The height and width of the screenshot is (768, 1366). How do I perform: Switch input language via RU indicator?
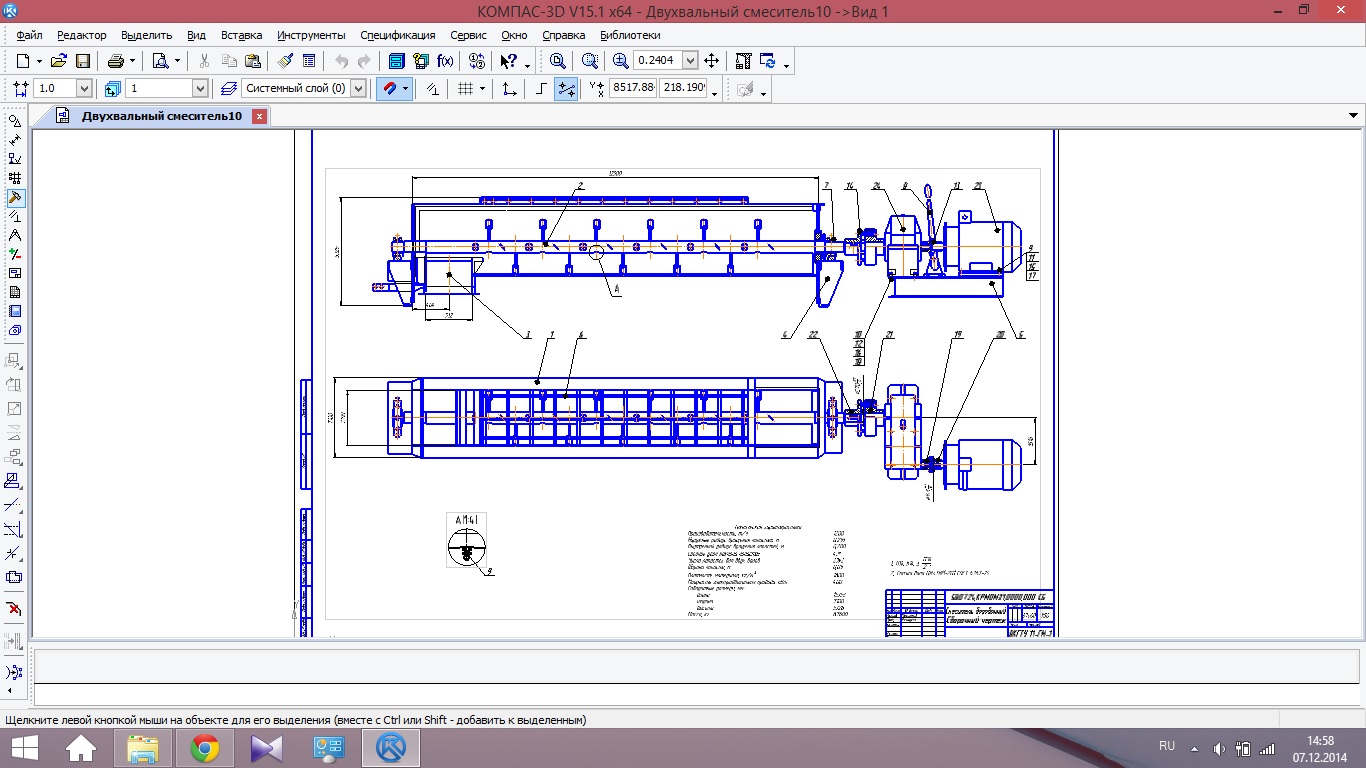[1167, 746]
